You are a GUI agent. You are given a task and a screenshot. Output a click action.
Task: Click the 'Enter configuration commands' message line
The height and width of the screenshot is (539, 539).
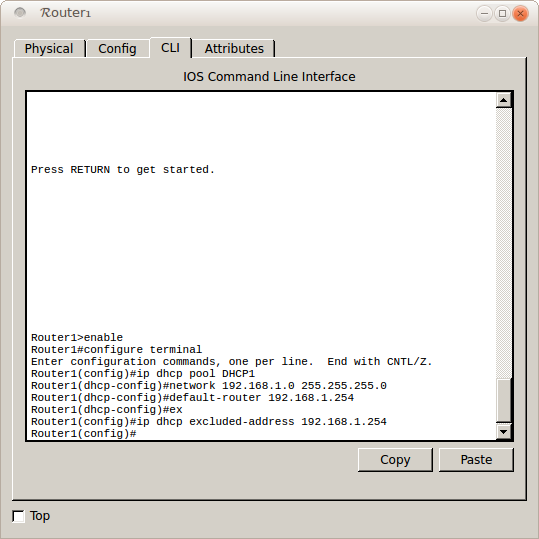pyautogui.click(x=231, y=361)
